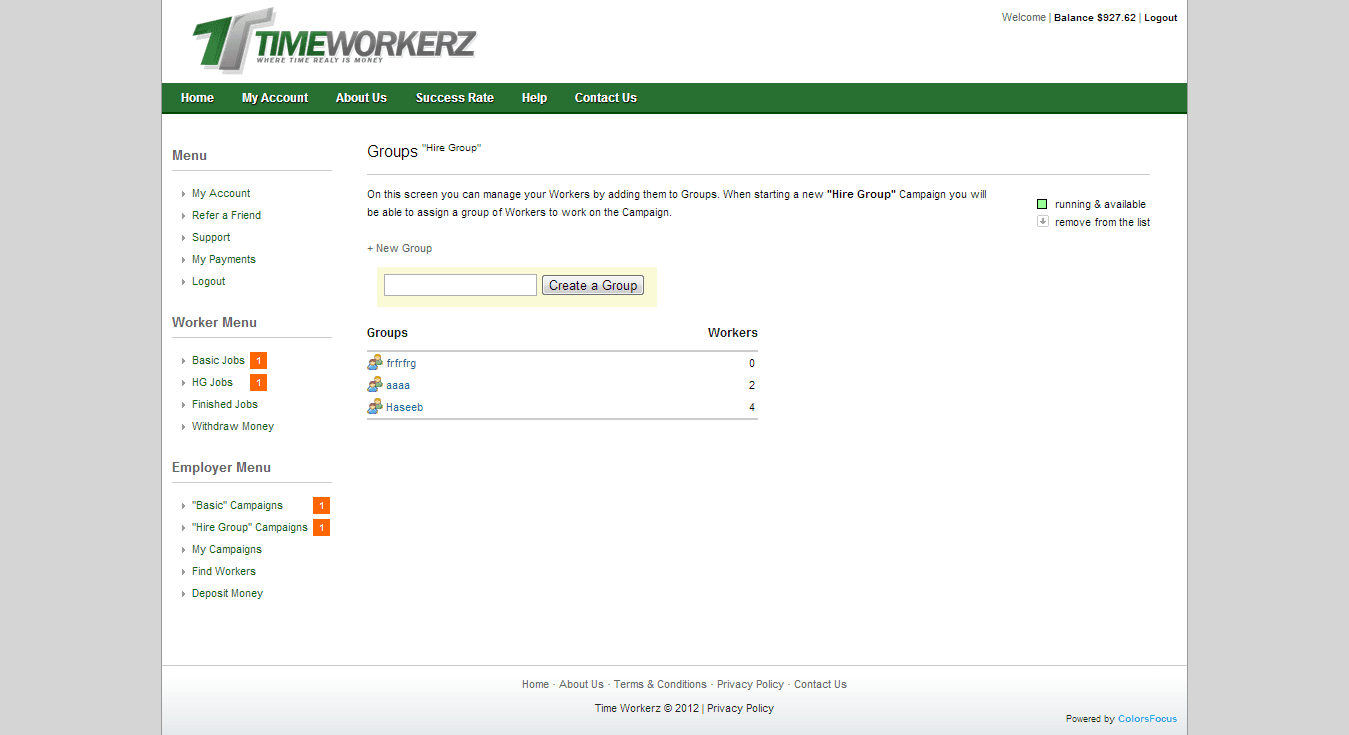Open Refer a Friend in sidebar
The width and height of the screenshot is (1349, 735).
click(226, 215)
